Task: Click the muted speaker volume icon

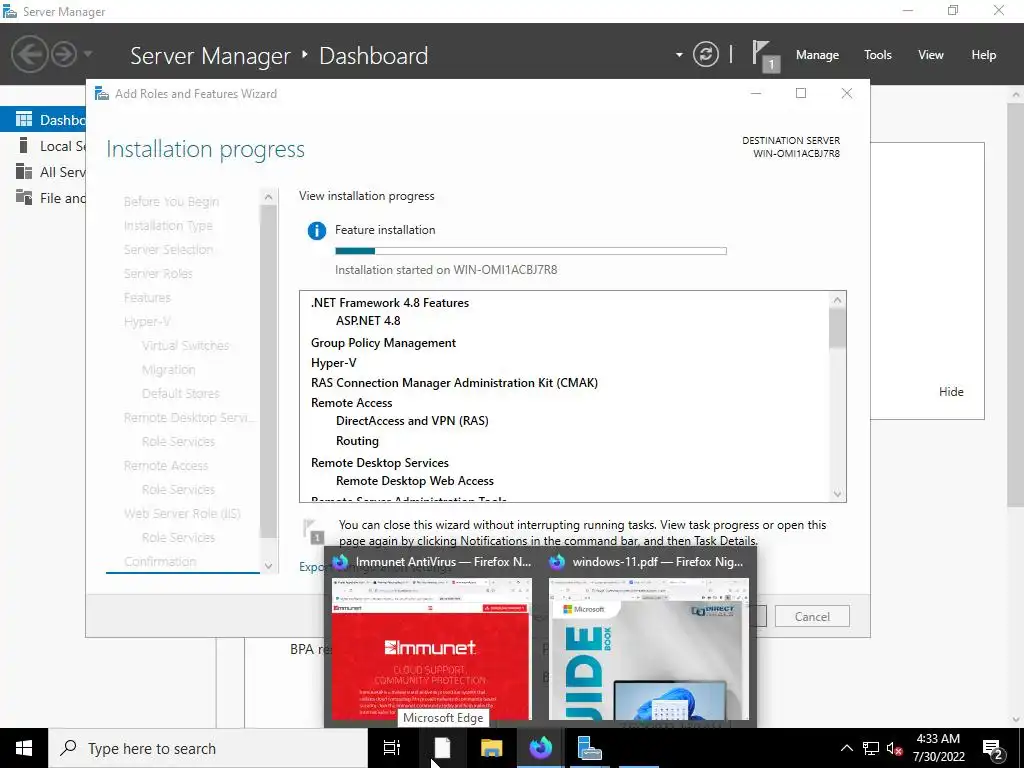Action: (x=894, y=748)
